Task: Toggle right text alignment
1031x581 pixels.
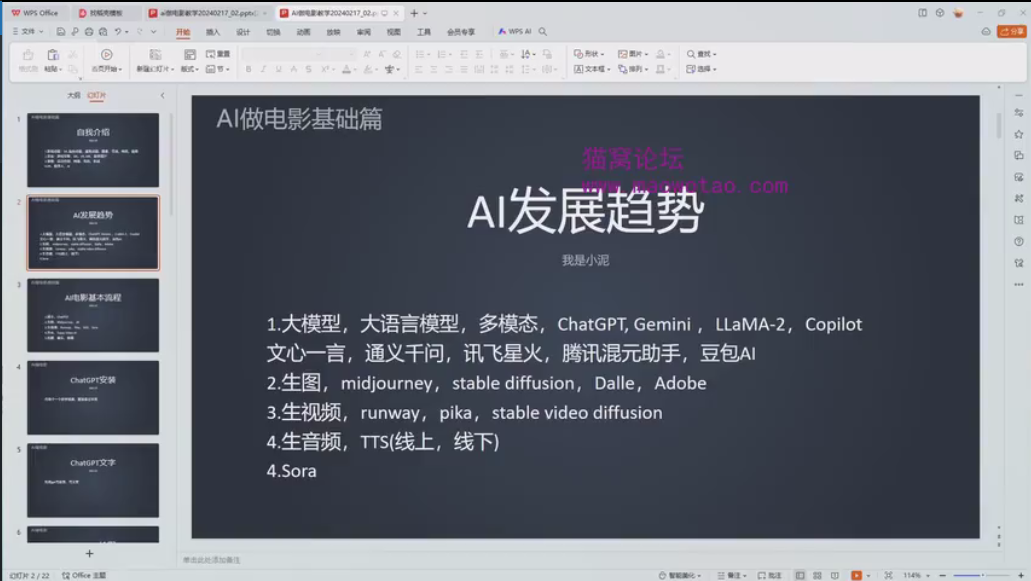Action: click(448, 69)
